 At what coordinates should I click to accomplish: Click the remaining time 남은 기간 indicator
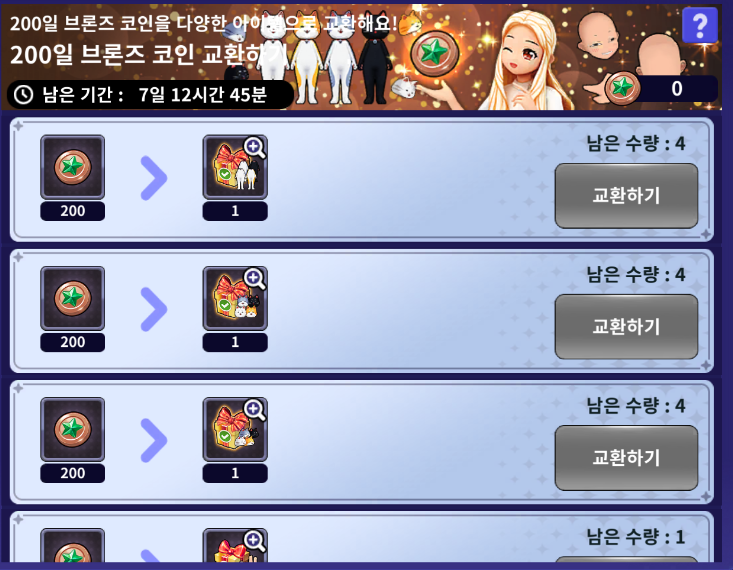click(x=150, y=94)
